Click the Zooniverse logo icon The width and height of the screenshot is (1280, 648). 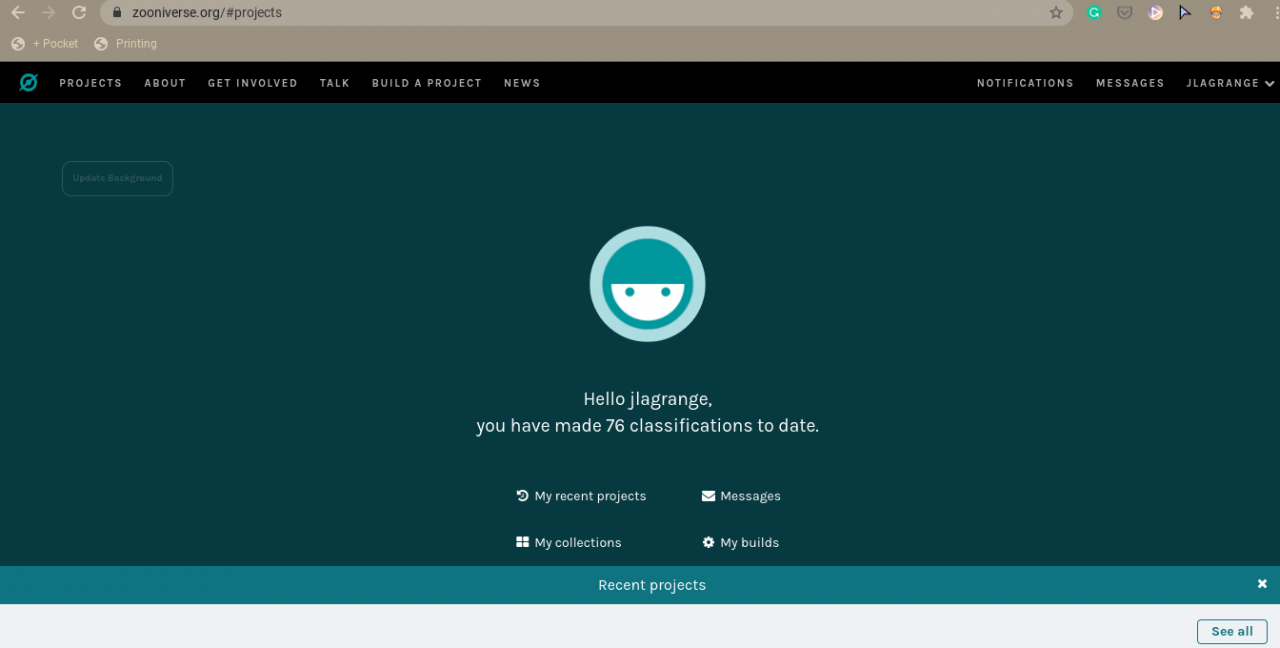(x=28, y=83)
